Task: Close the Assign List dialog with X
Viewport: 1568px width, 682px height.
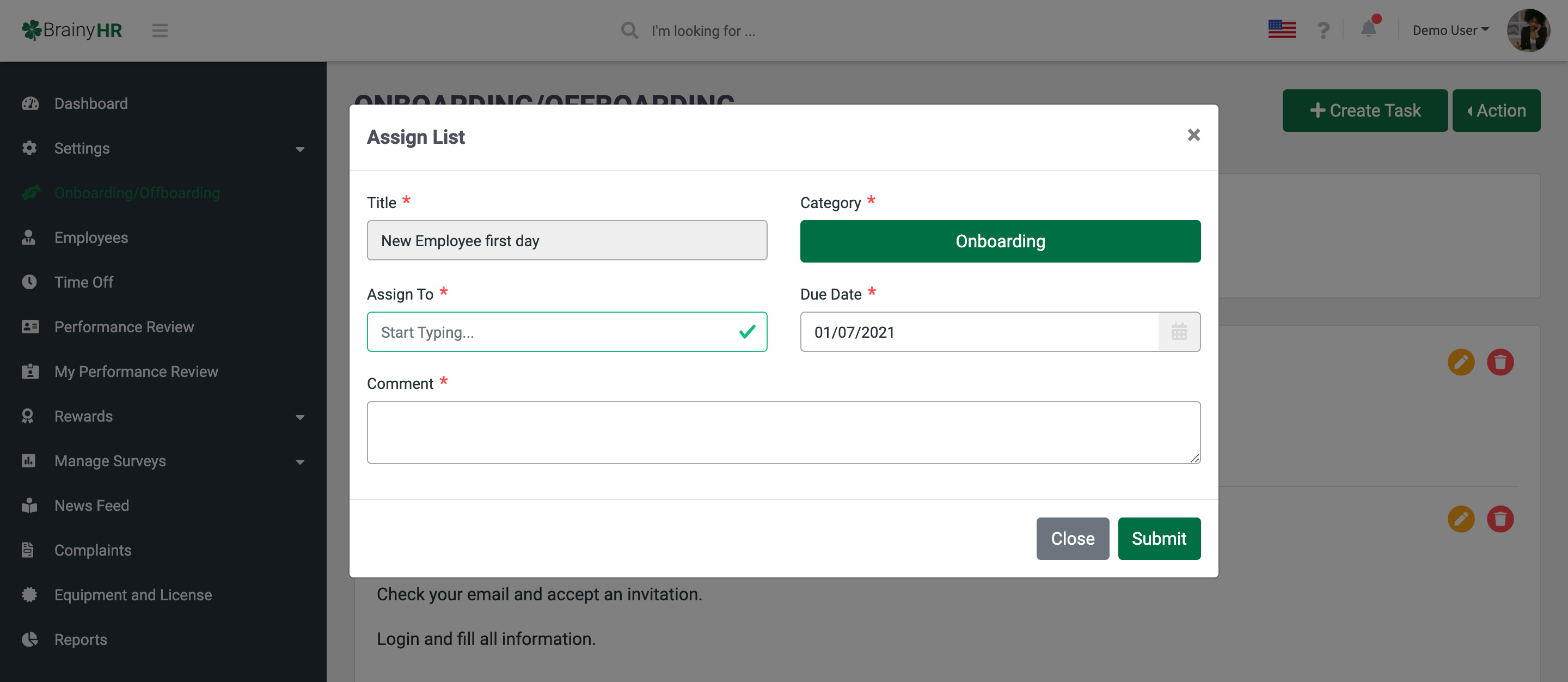Action: (x=1193, y=135)
